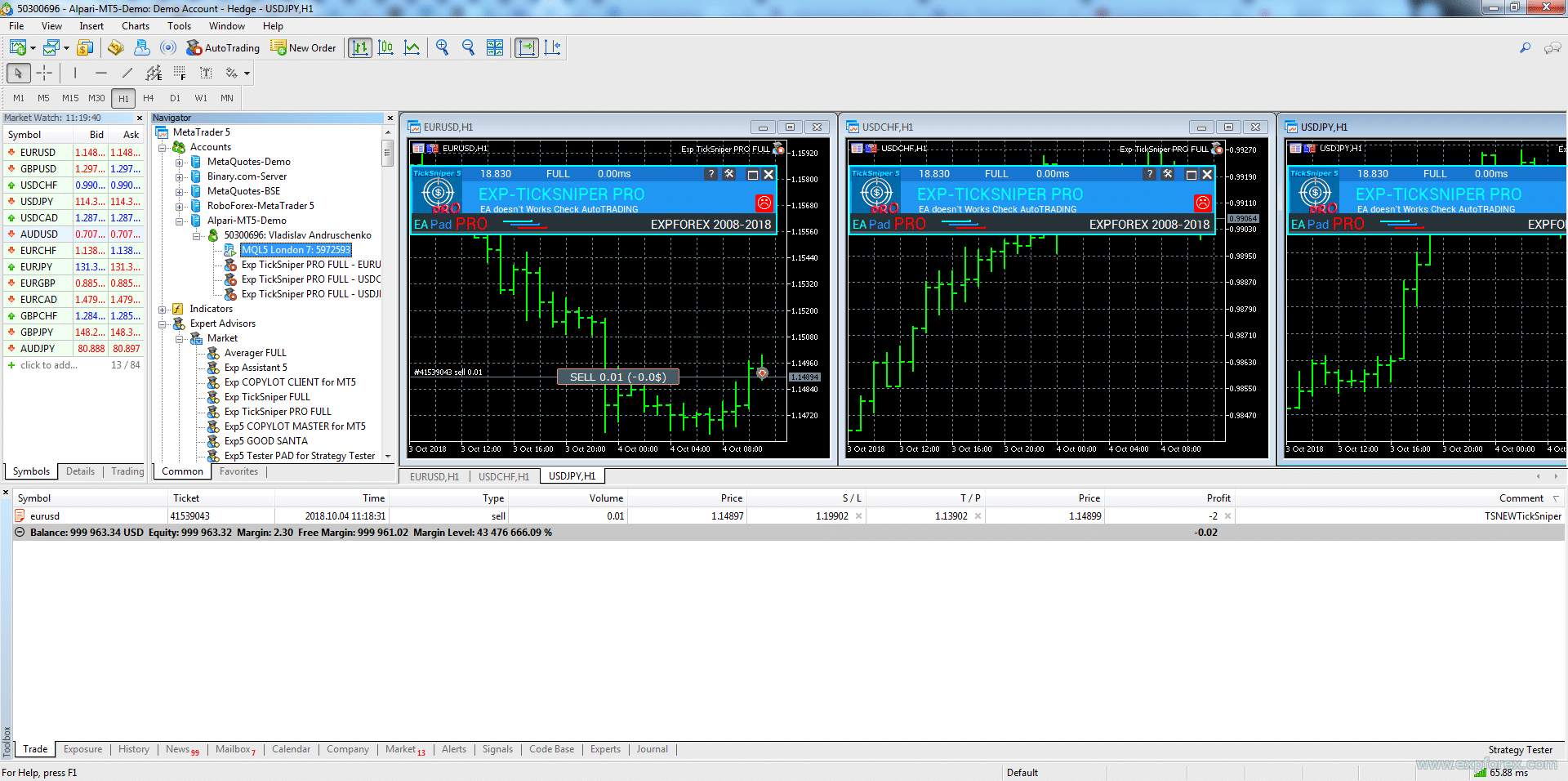Open the signals broadcast toolbar icon
The width and height of the screenshot is (1568, 781).
[x=168, y=47]
